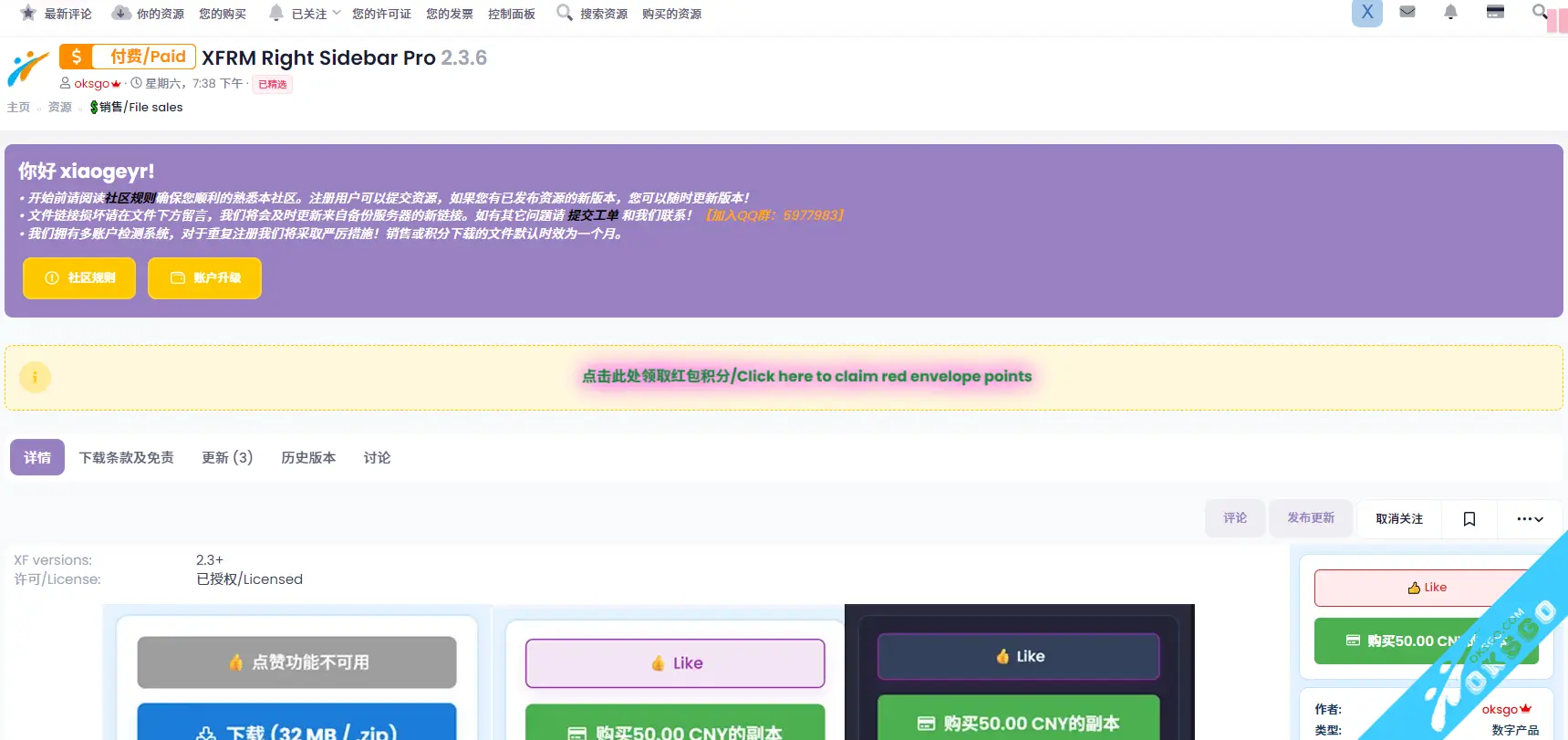This screenshot has height=740, width=1568.
Task: Click the credit card icon in header
Action: click(1495, 13)
